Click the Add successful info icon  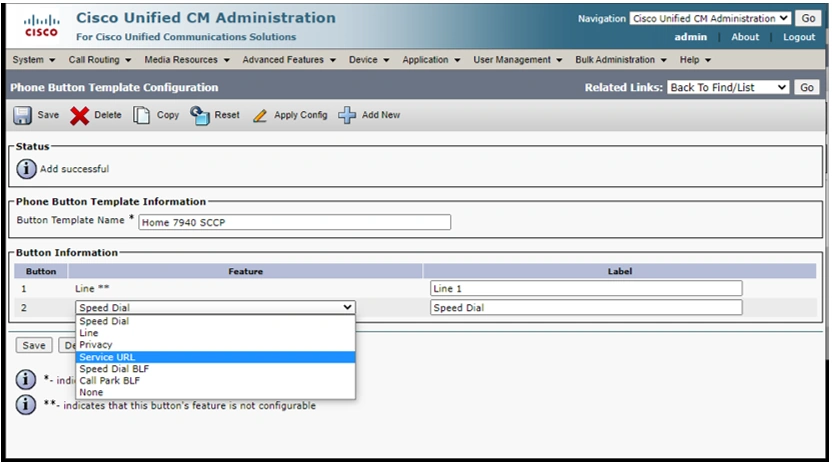[26, 169]
